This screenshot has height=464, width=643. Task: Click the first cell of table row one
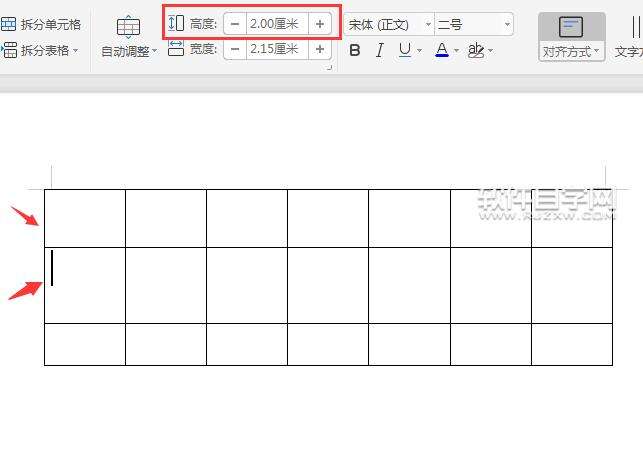(x=85, y=218)
